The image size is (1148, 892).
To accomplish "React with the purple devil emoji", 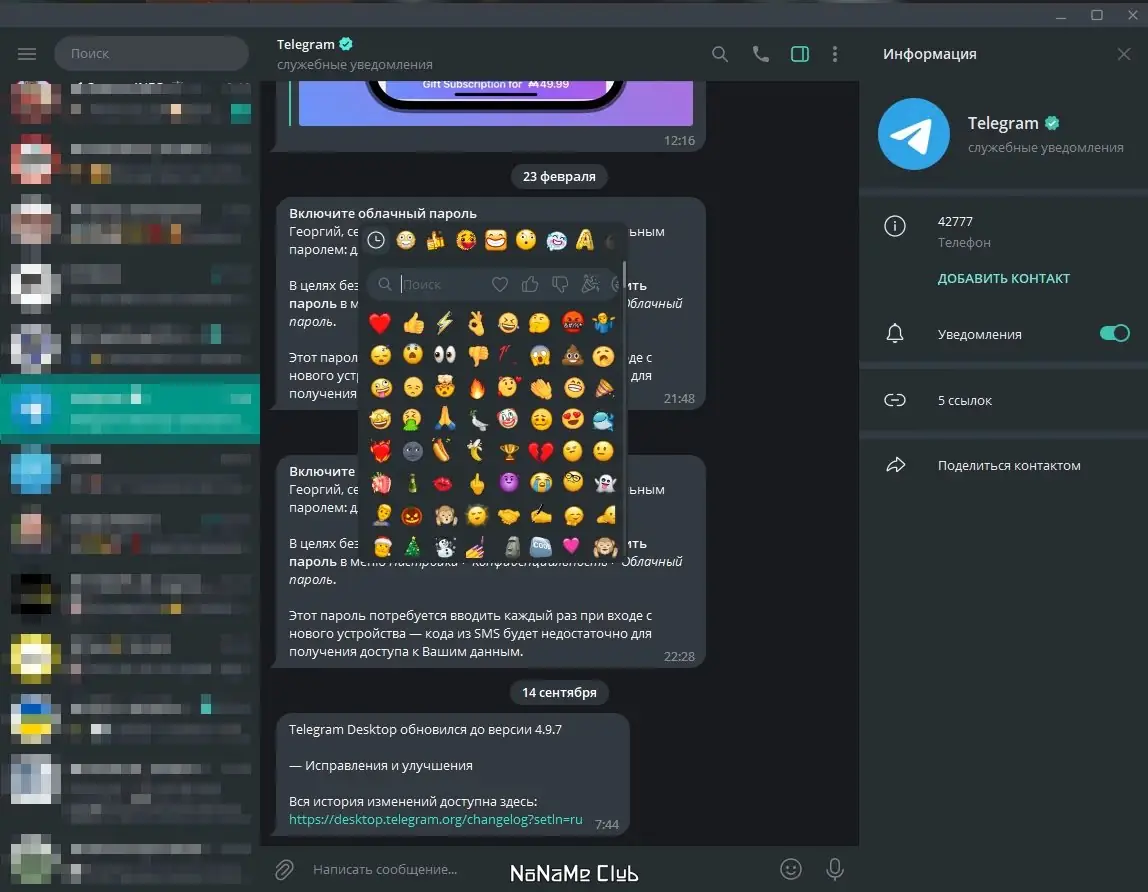I will (x=508, y=482).
